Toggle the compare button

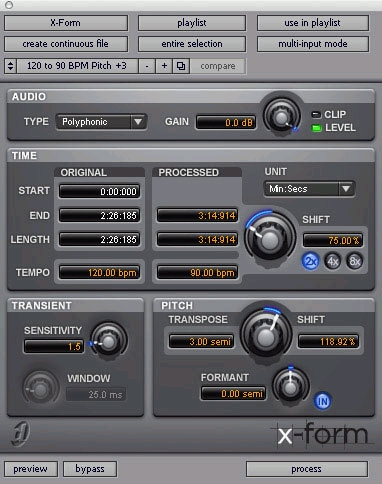pos(218,66)
